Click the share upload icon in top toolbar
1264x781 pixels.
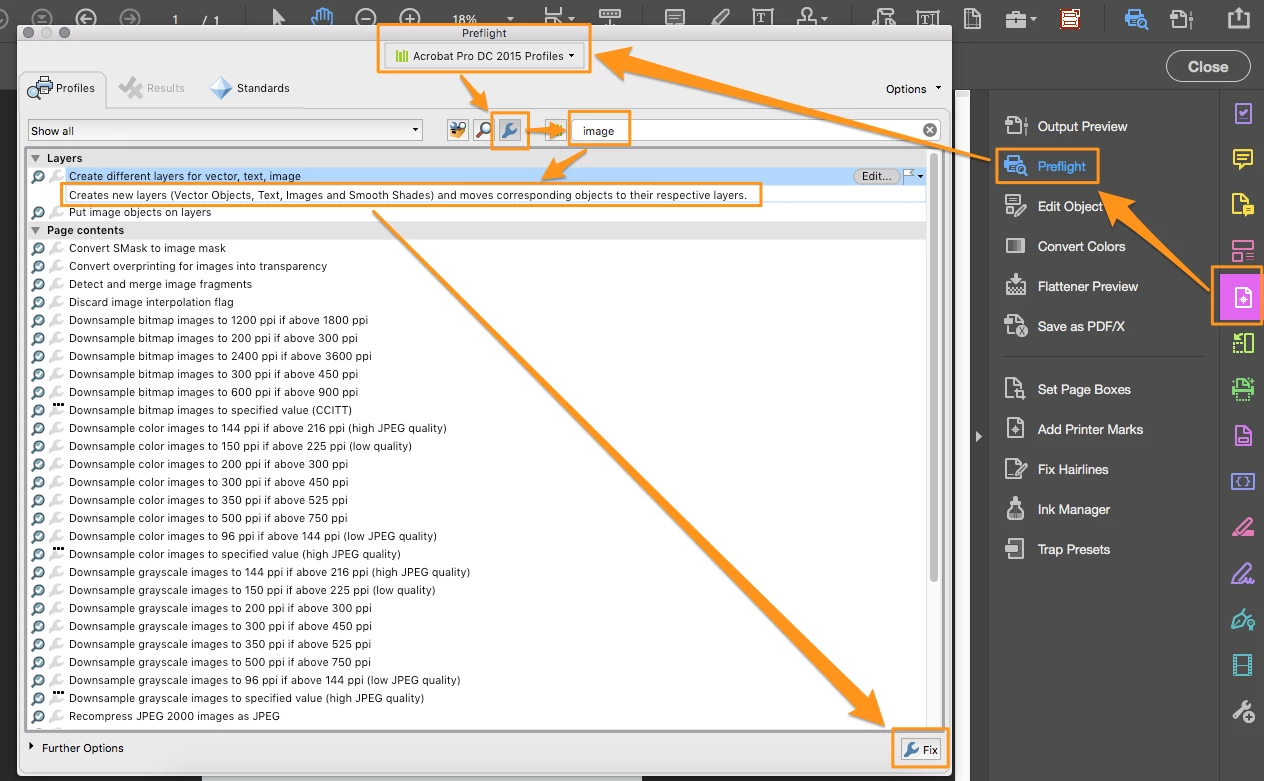[x=1238, y=18]
